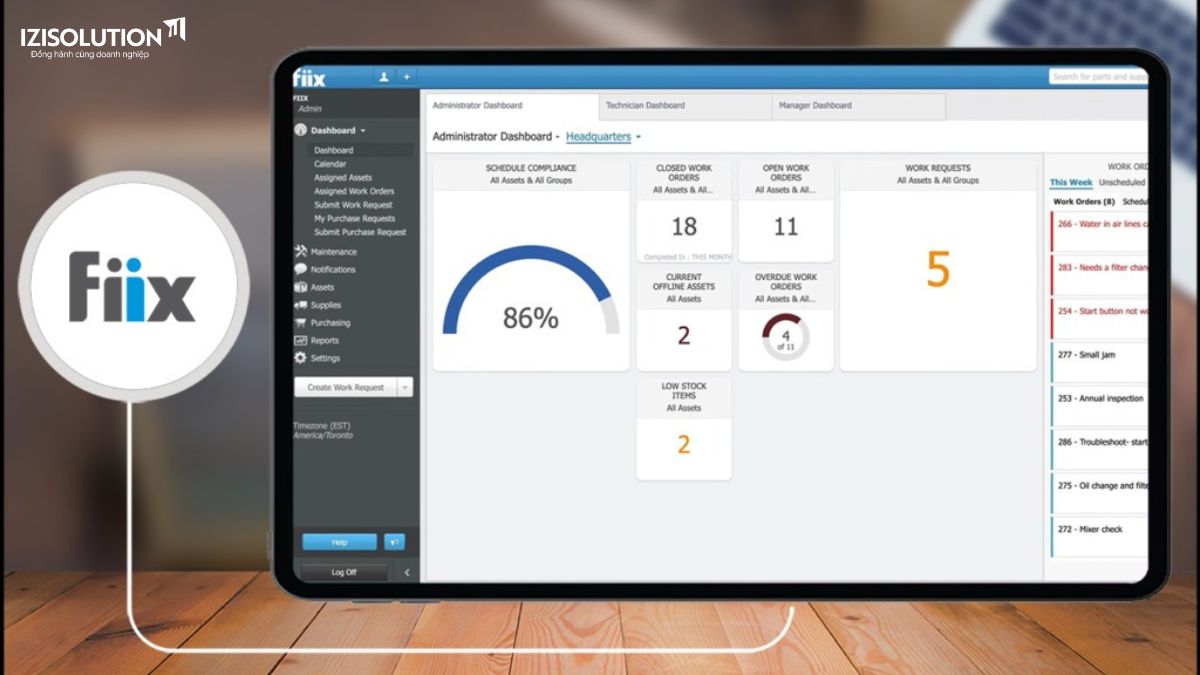Open Reports via the chart icon
Image resolution: width=1200 pixels, height=675 pixels.
pyautogui.click(x=301, y=341)
